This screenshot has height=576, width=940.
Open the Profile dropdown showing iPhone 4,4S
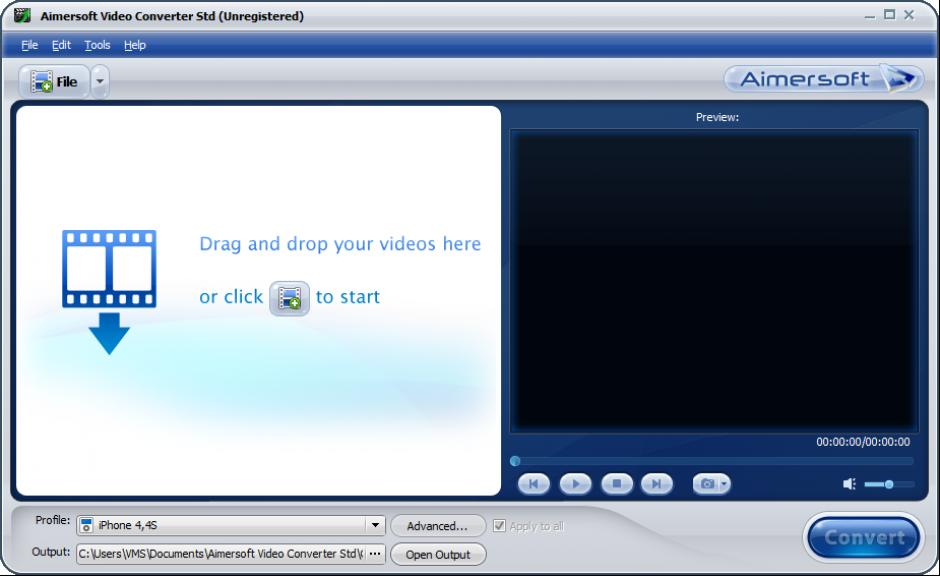(231, 525)
